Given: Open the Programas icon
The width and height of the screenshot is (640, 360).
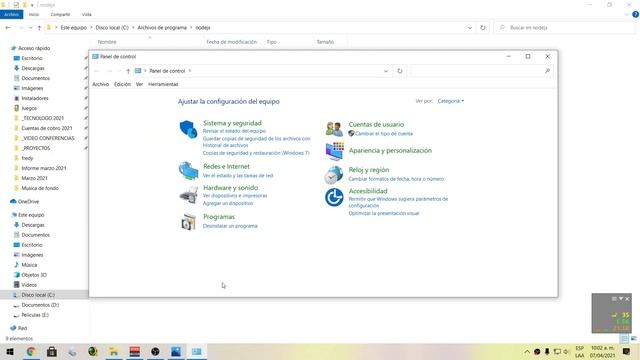Looking at the screenshot, I should 188,222.
